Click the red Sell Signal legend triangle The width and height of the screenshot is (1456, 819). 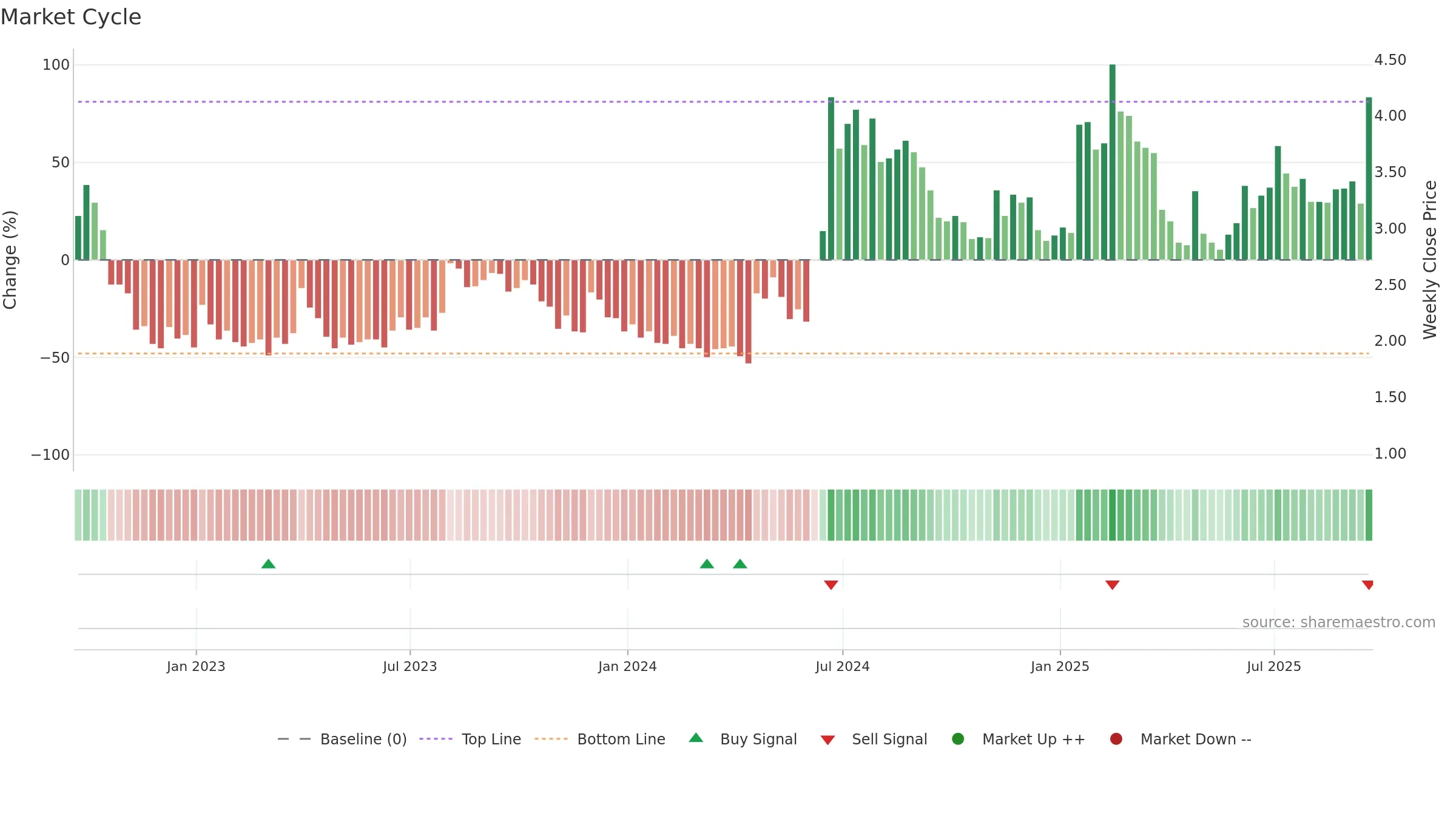(827, 740)
